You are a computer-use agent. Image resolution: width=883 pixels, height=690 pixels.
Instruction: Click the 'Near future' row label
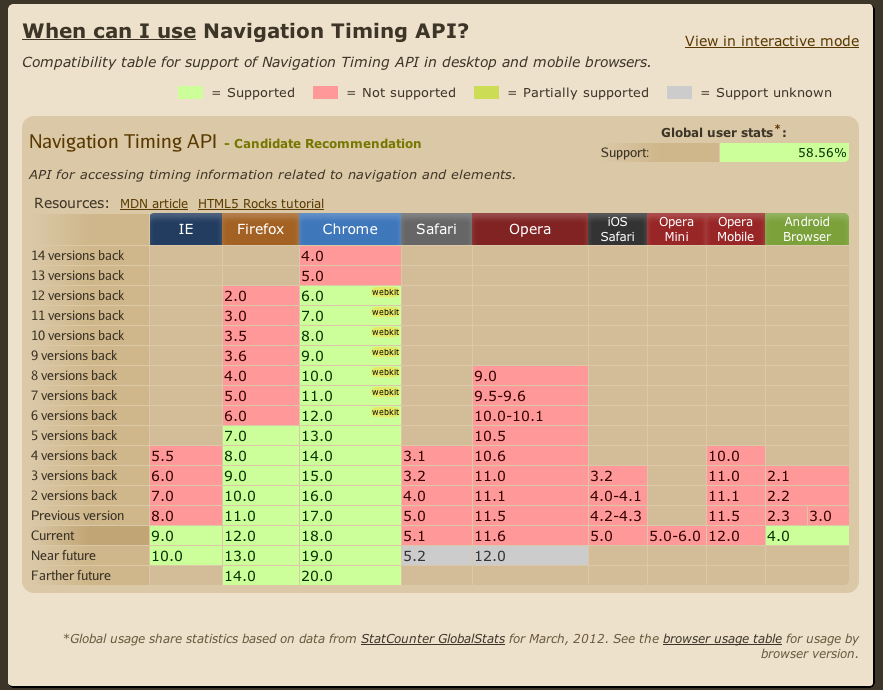63,555
